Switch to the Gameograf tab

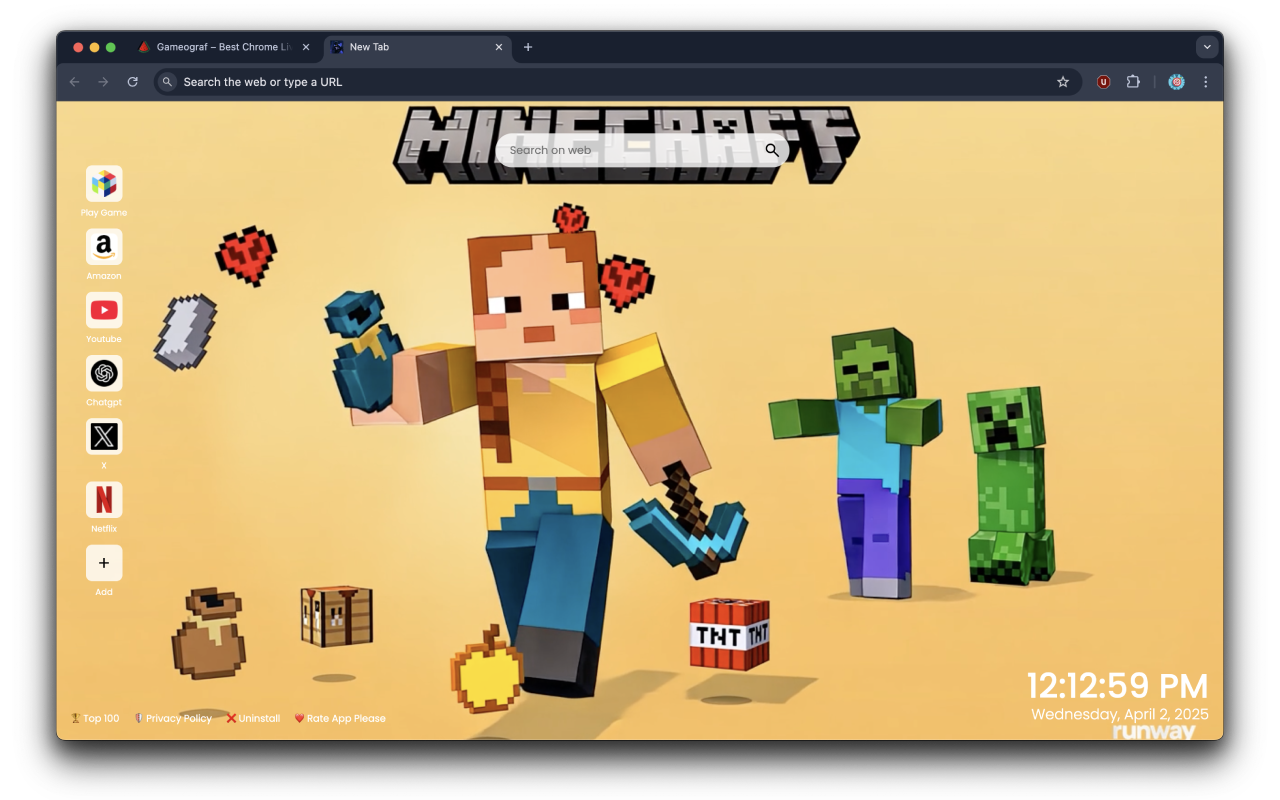pyautogui.click(x=220, y=46)
